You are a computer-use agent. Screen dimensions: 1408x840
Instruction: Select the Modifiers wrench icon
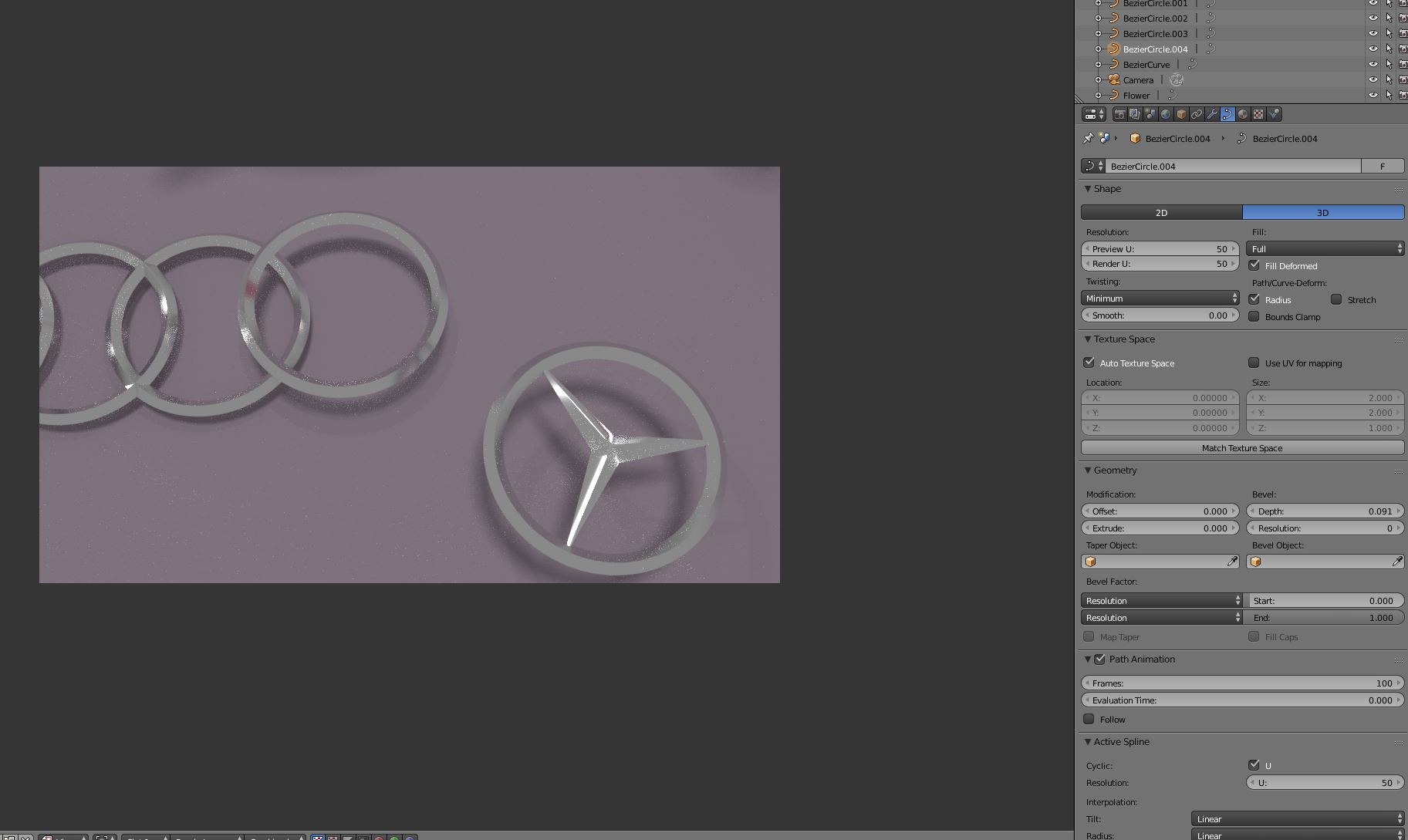tap(1212, 114)
